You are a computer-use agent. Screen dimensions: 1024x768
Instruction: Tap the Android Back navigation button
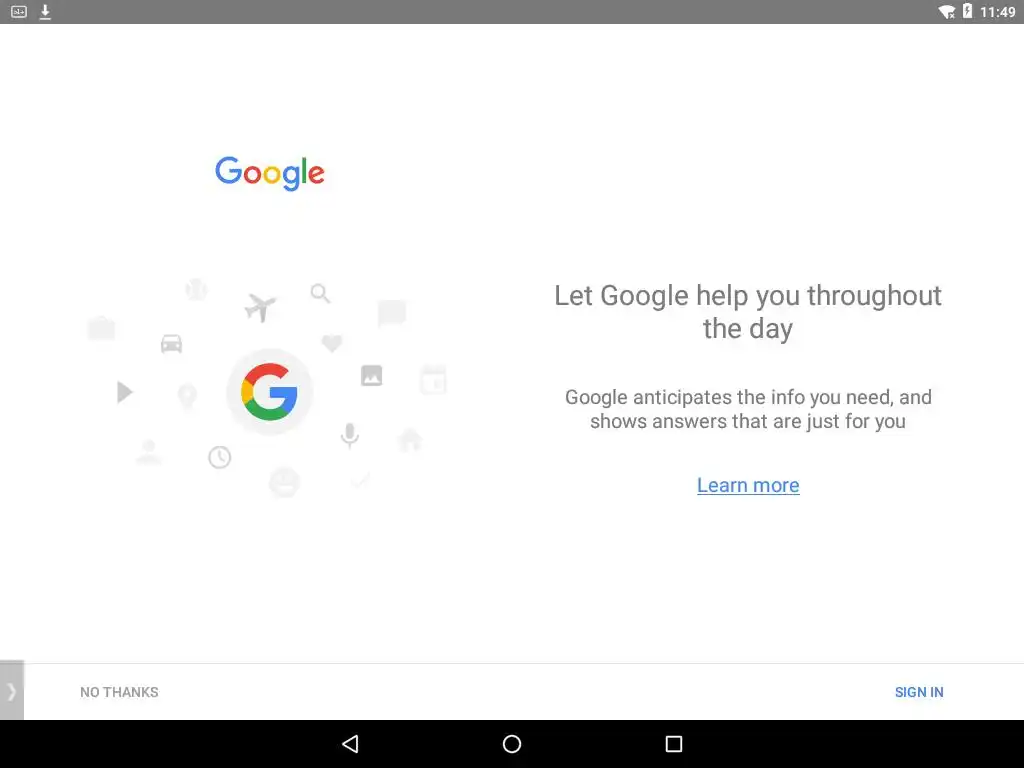[x=351, y=744]
